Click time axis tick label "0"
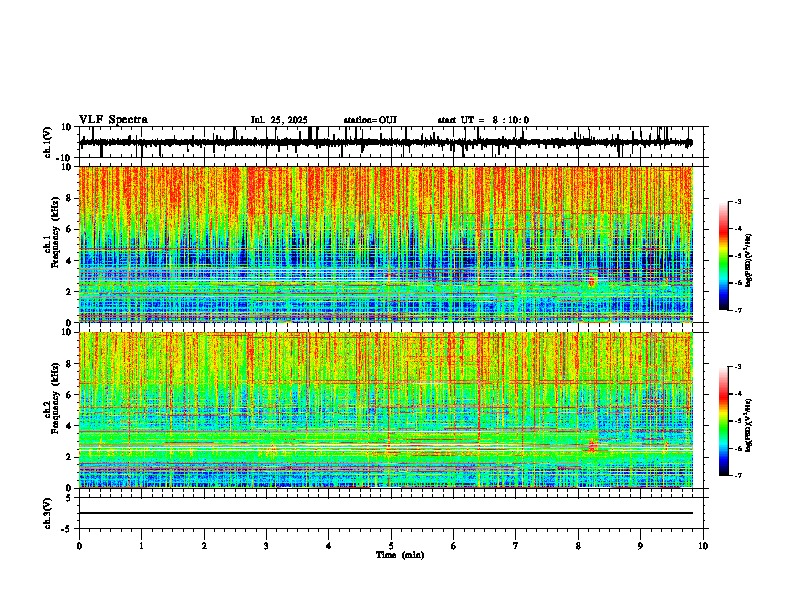The height and width of the screenshot is (612, 792). coord(79,546)
